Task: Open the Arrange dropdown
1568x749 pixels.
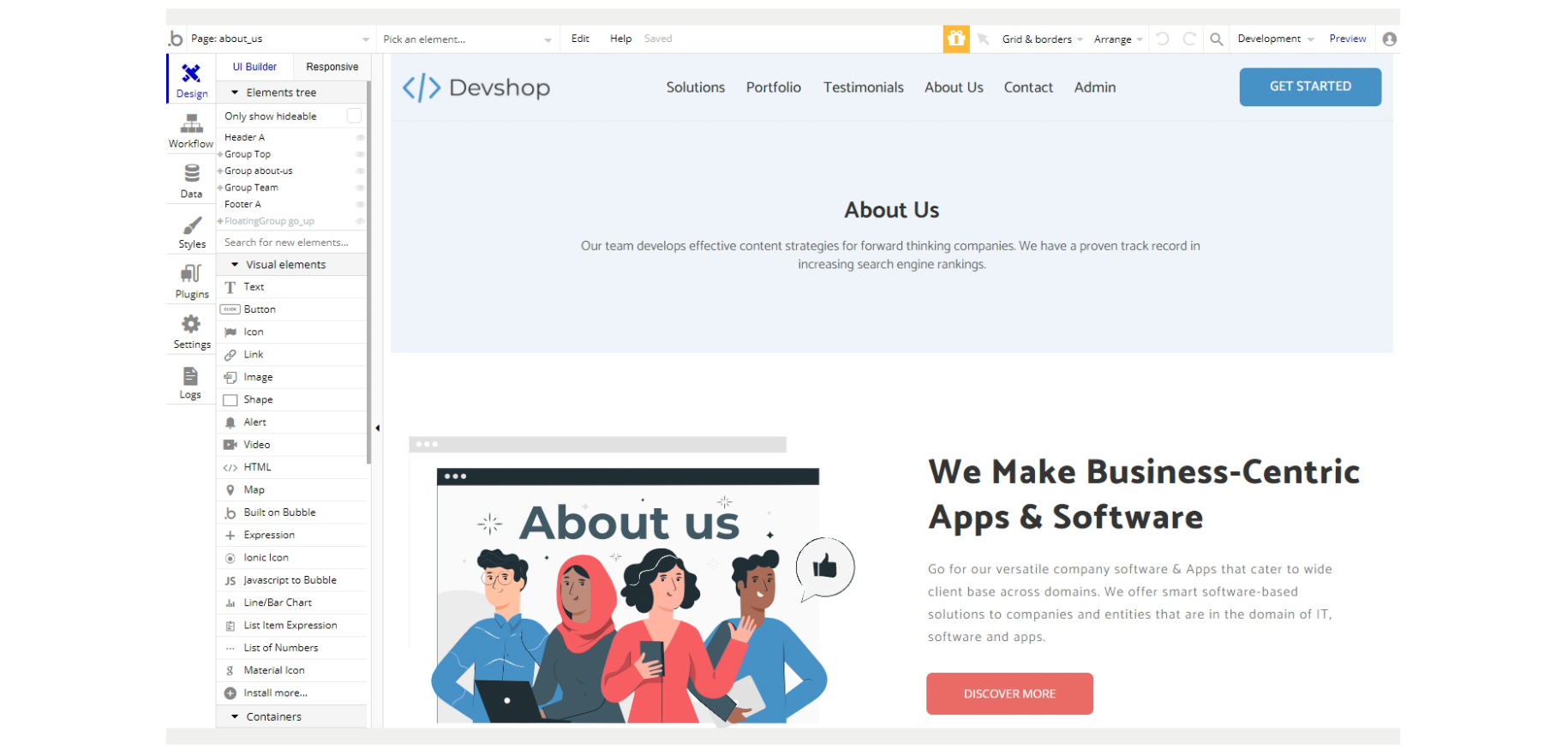Action: [1118, 39]
